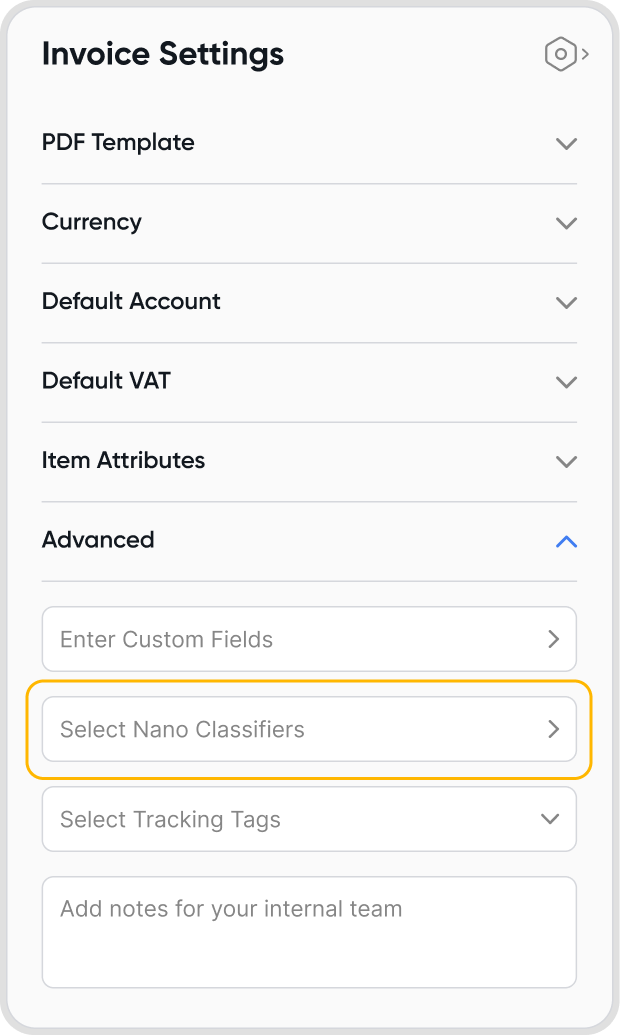Screen dimensions: 620x1035
Task: Open the Select Tracking Tags dropdown arrow
Action: point(550,819)
